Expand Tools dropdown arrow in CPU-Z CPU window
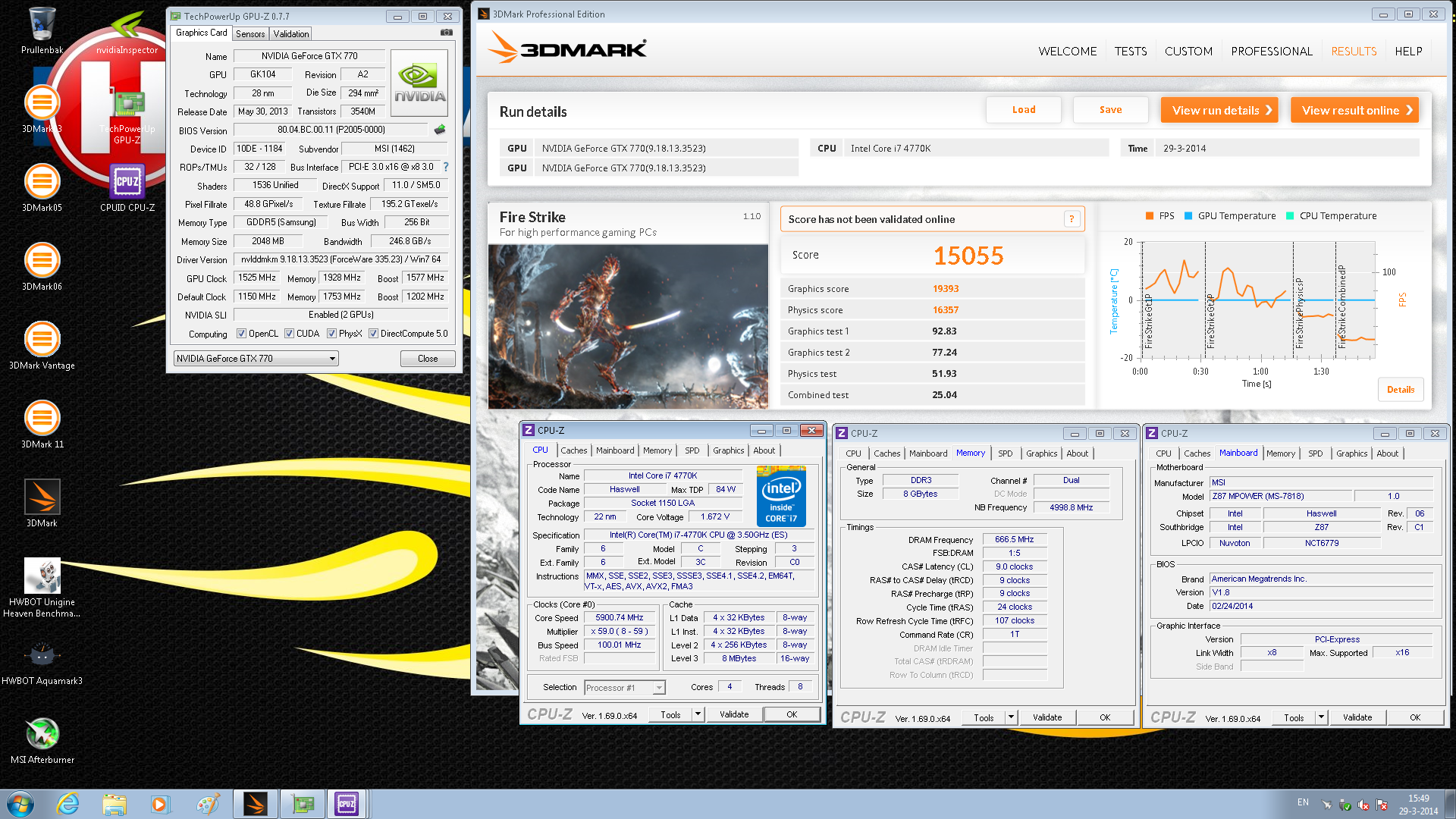 pos(698,714)
